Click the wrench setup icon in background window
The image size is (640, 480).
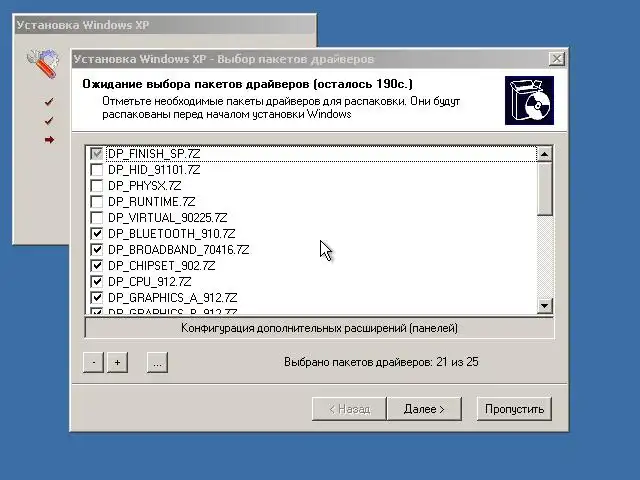[x=42, y=63]
